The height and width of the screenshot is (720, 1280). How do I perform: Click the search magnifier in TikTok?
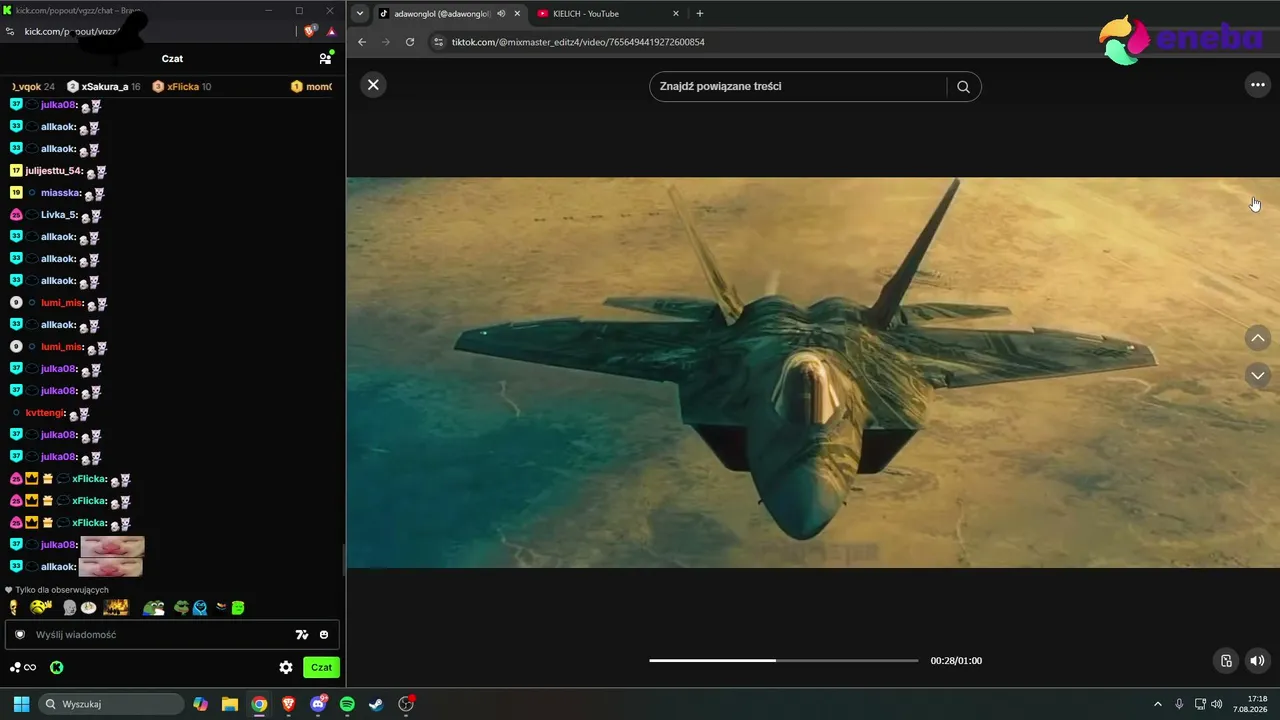coord(963,87)
